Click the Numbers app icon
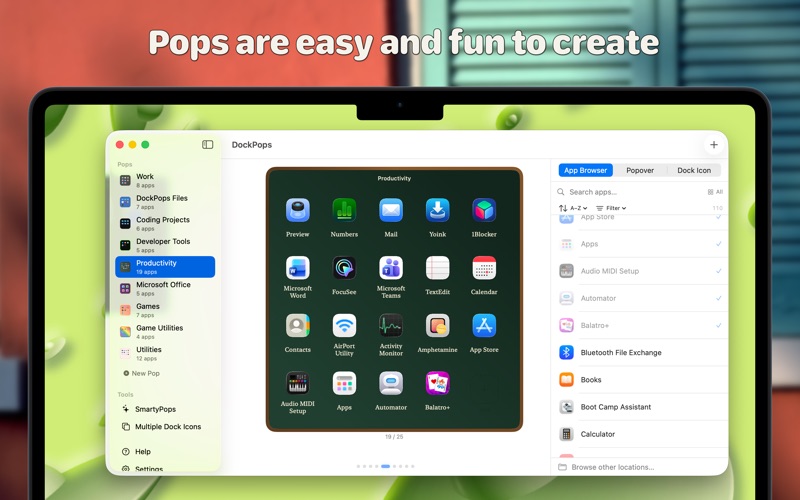Image resolution: width=800 pixels, height=500 pixels. click(344, 210)
